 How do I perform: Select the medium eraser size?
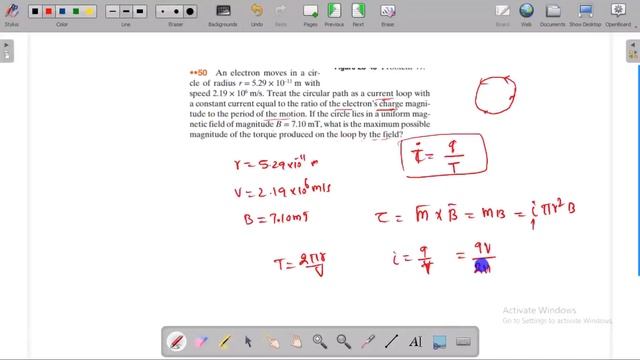tap(176, 11)
